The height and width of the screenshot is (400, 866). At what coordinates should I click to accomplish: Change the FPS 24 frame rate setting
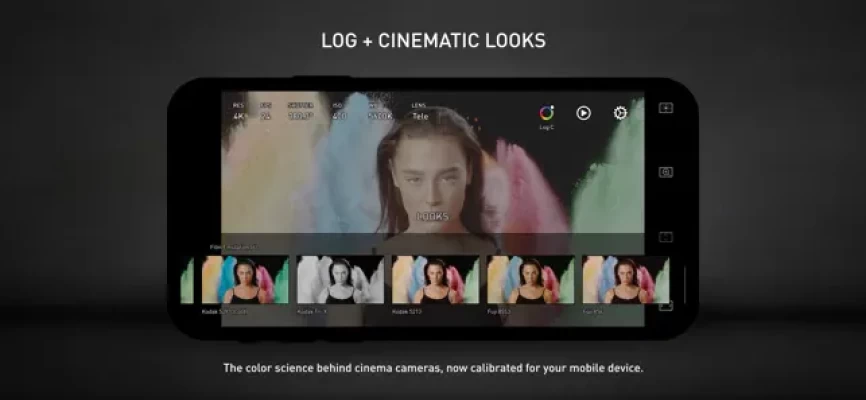coord(266,112)
